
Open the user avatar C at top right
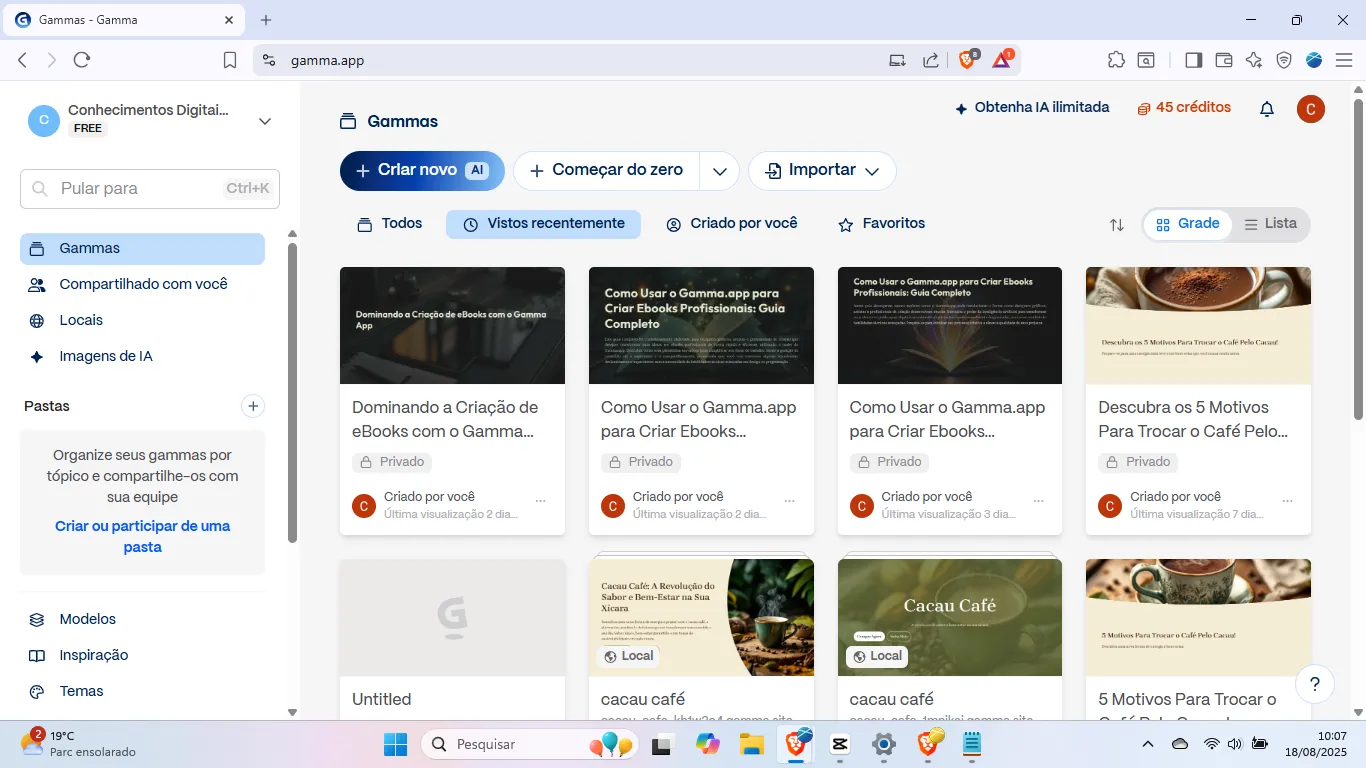[1311, 109]
